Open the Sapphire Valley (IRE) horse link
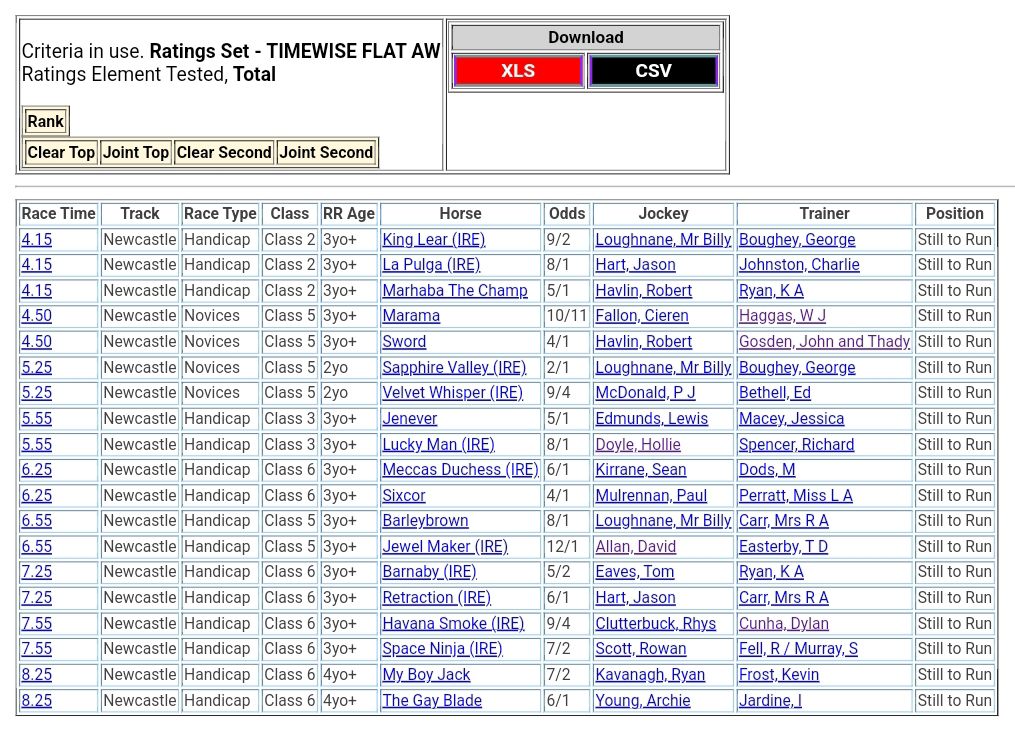Viewport: 1015px width, 731px height. click(x=453, y=368)
